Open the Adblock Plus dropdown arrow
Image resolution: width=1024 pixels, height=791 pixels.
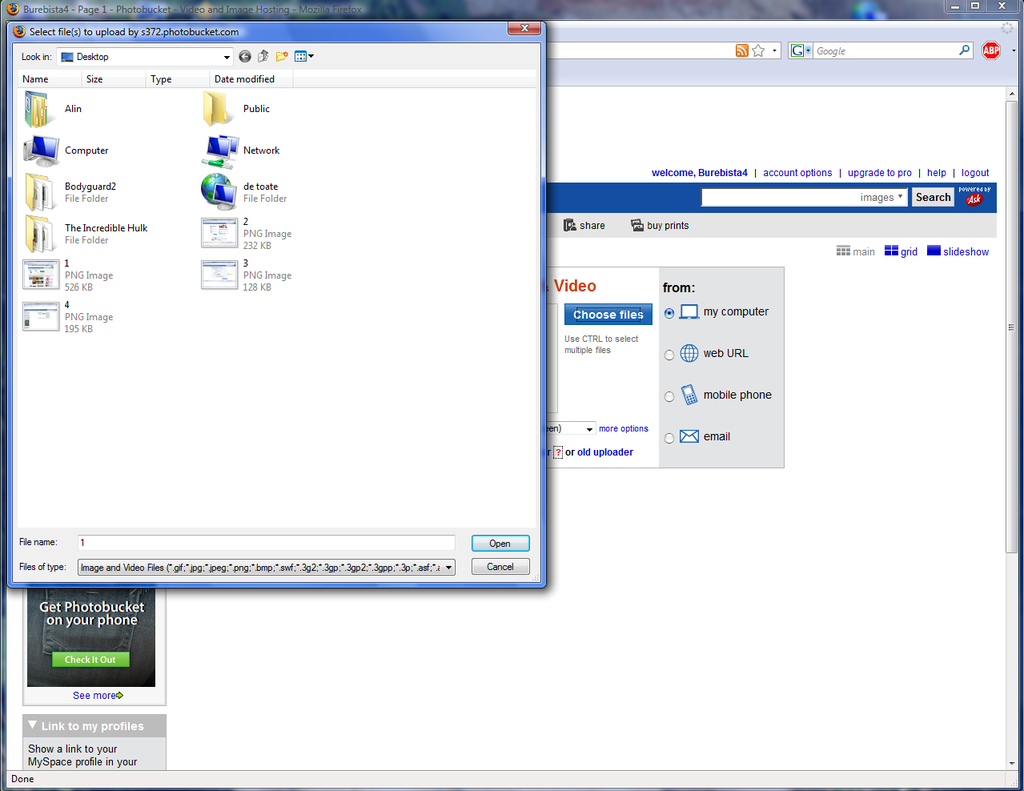coord(1013,50)
